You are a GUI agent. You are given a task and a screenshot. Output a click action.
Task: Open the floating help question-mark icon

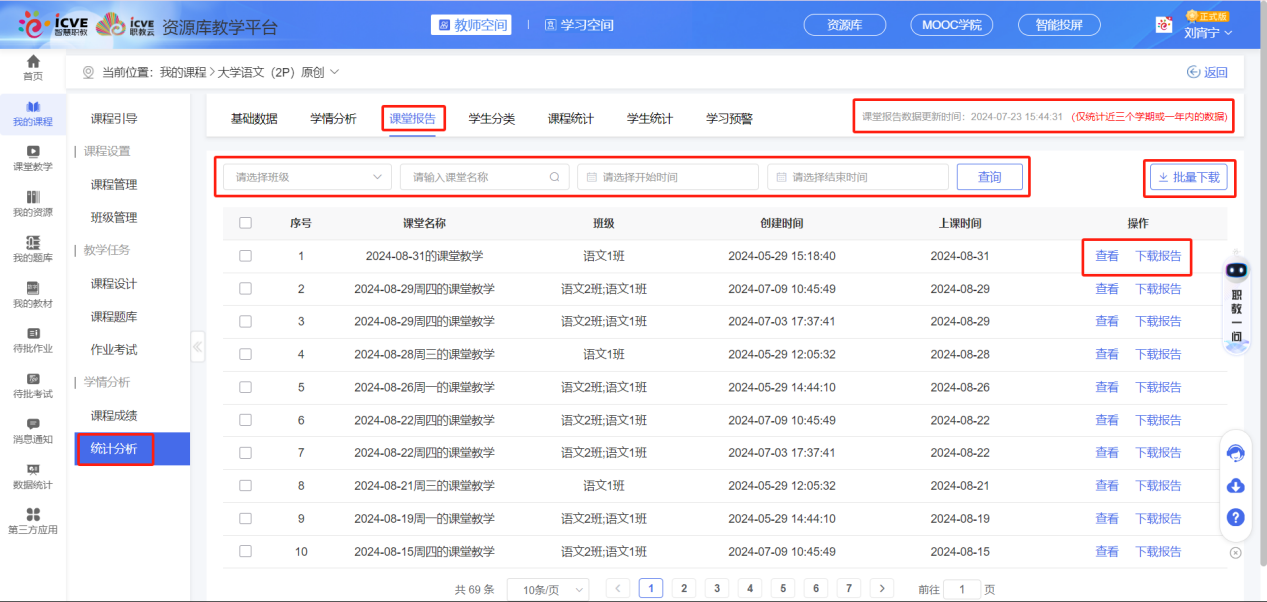coord(1236,518)
